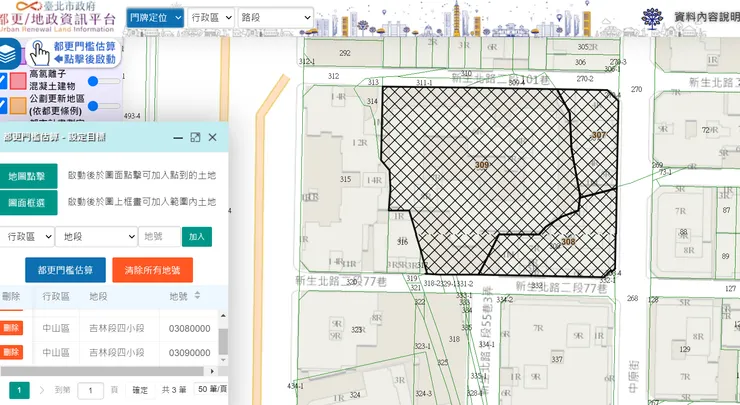Adjust 公劃更新地區 opacity slider
This screenshot has height=405, width=740.
coord(105,106)
